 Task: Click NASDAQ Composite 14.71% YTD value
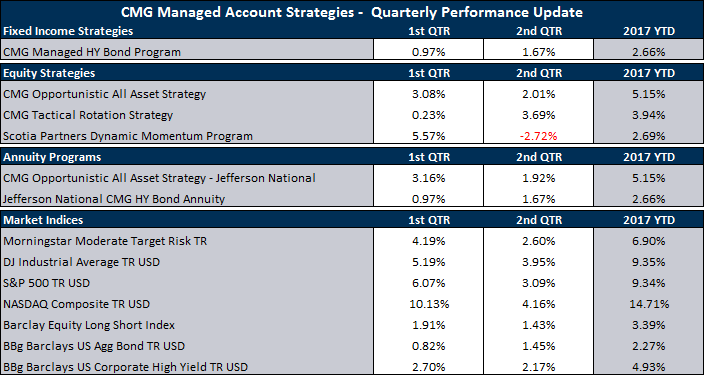649,304
